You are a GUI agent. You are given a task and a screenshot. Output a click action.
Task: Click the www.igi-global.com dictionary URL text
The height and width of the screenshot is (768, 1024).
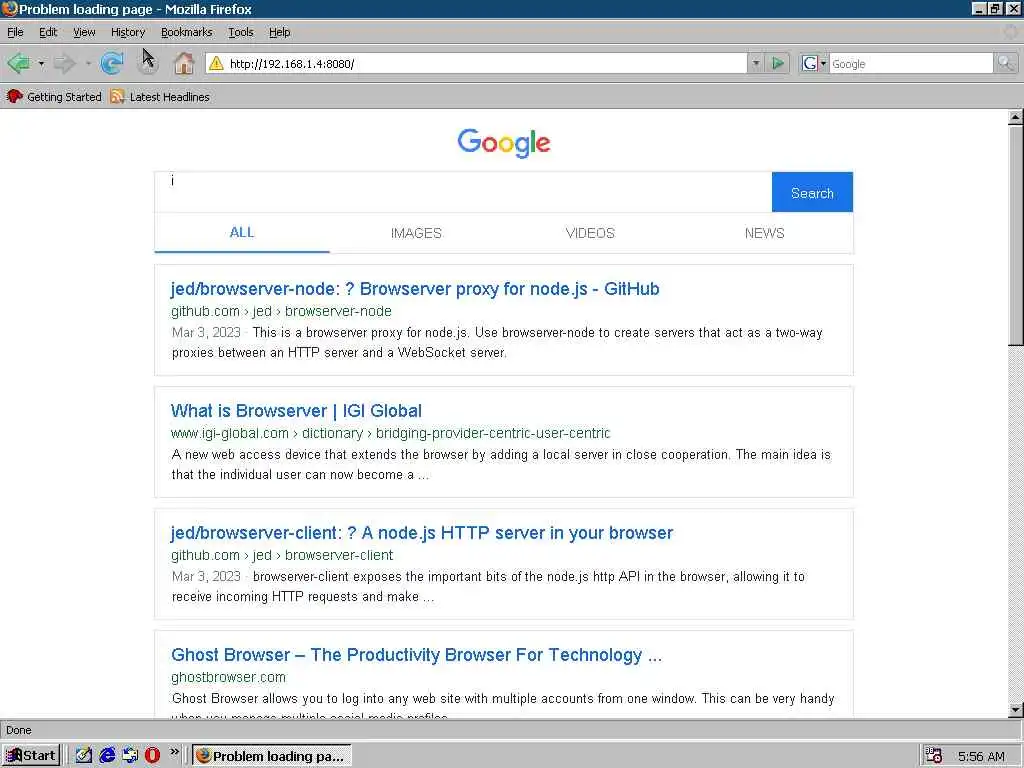[x=391, y=433]
